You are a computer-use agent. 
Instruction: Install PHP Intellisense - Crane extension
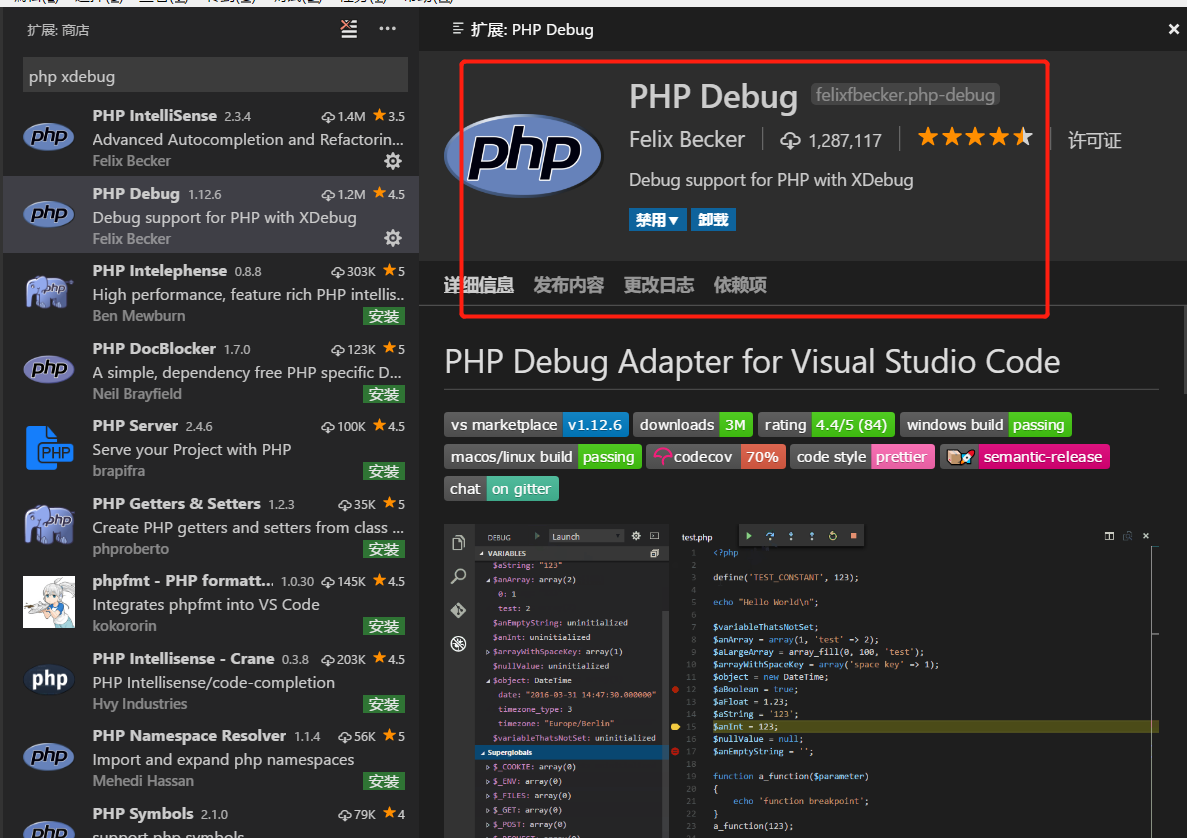click(384, 705)
